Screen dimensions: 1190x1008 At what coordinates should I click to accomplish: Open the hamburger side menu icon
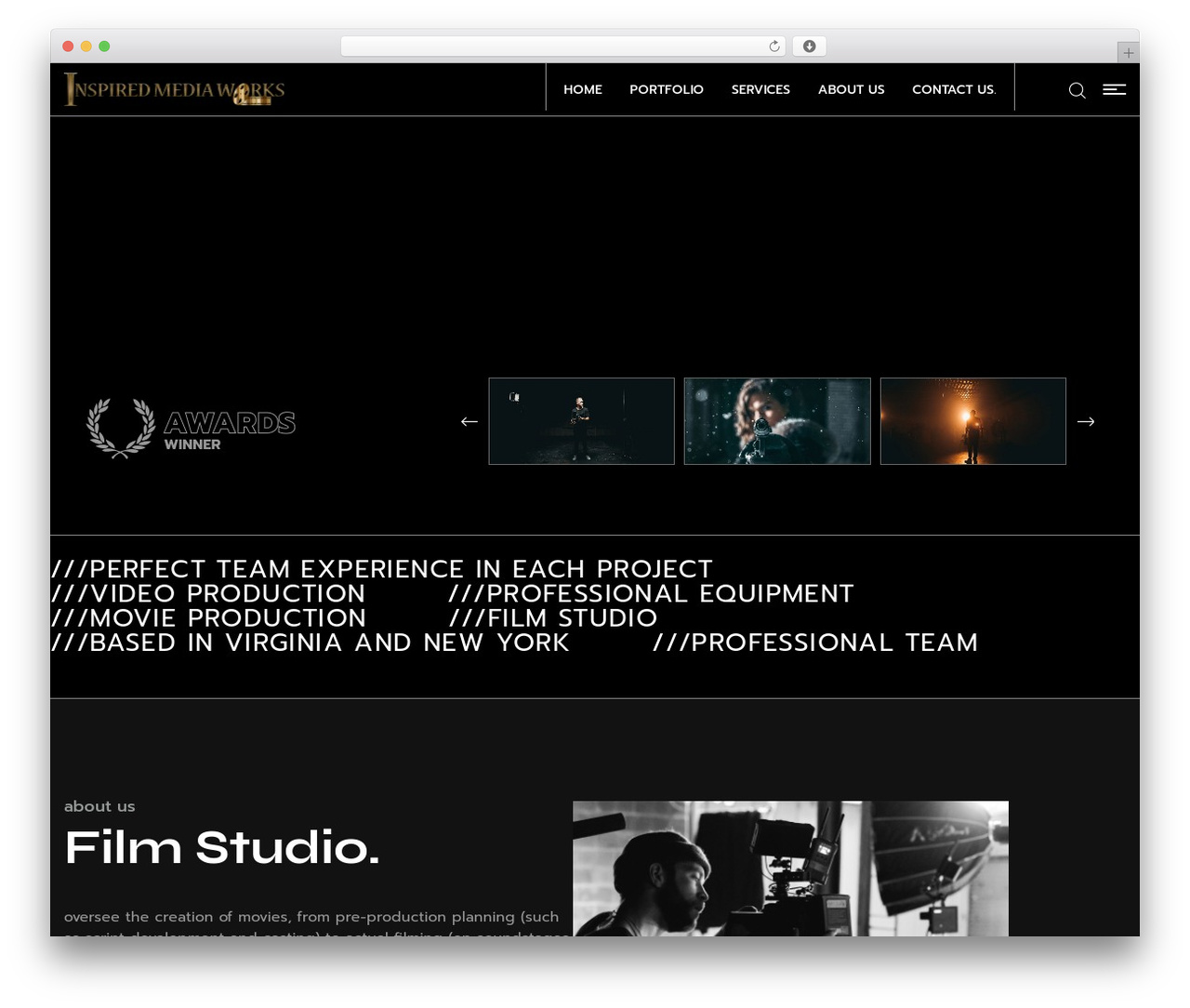tap(1114, 89)
